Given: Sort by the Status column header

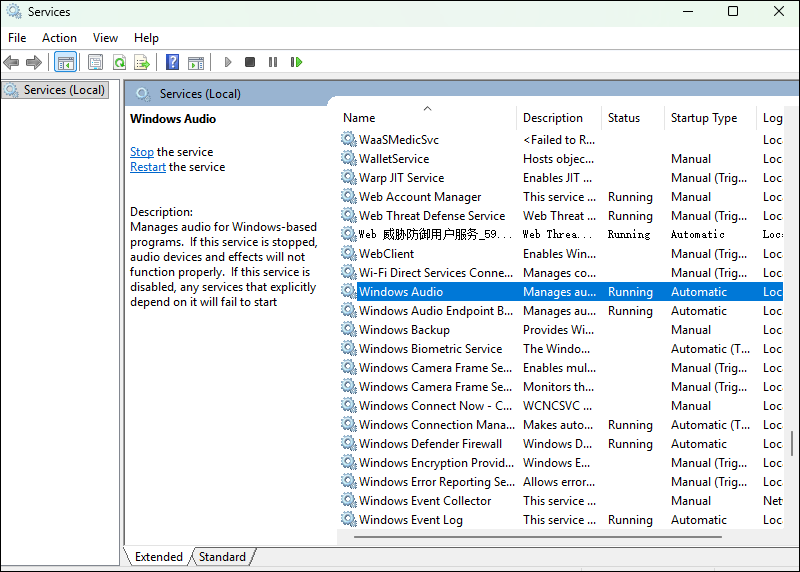Looking at the screenshot, I should tap(633, 118).
